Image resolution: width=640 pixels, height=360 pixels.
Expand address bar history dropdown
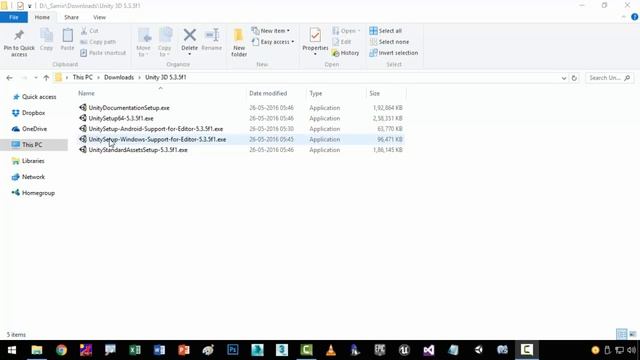tap(564, 78)
